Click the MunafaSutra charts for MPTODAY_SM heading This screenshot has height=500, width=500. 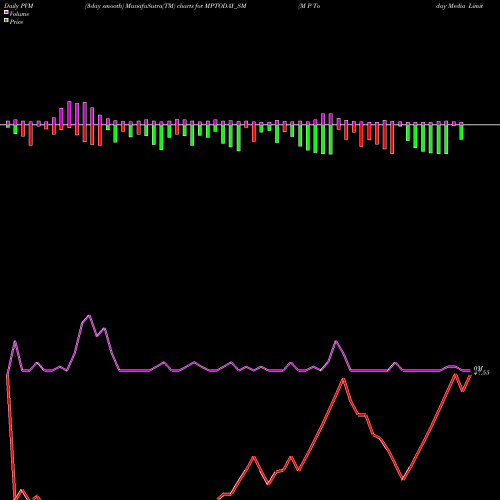click(166, 6)
